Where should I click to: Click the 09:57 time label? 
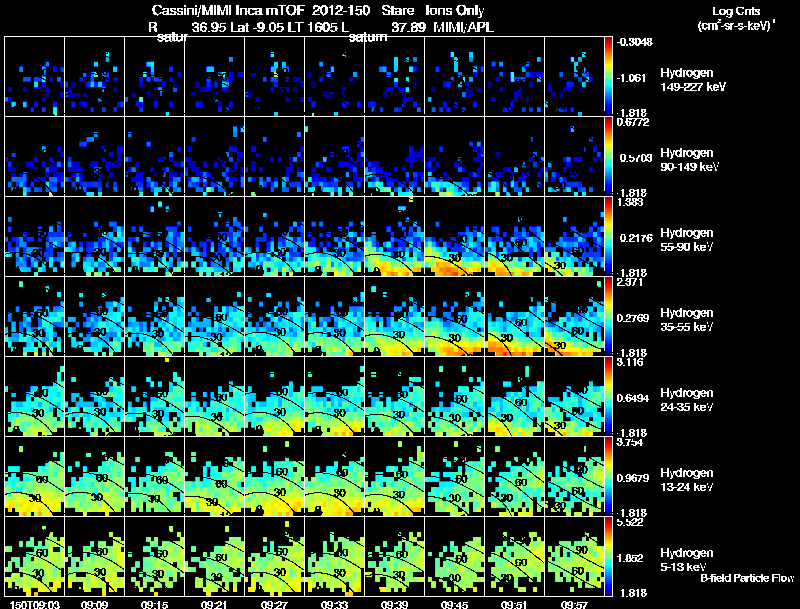point(574,604)
